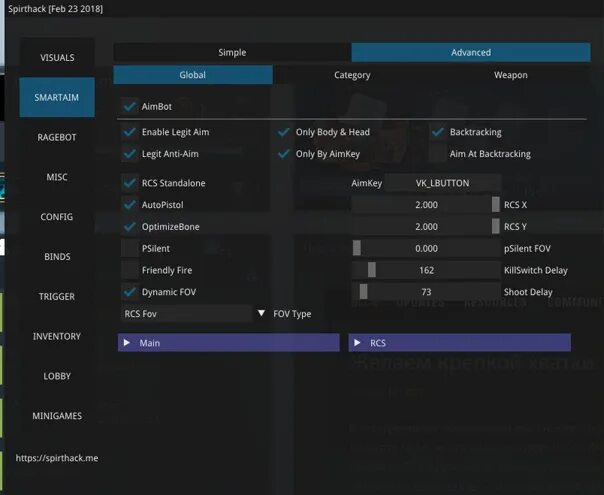Image resolution: width=604 pixels, height=495 pixels.
Task: Disable the Backtracking checkbox
Action: [438, 132]
